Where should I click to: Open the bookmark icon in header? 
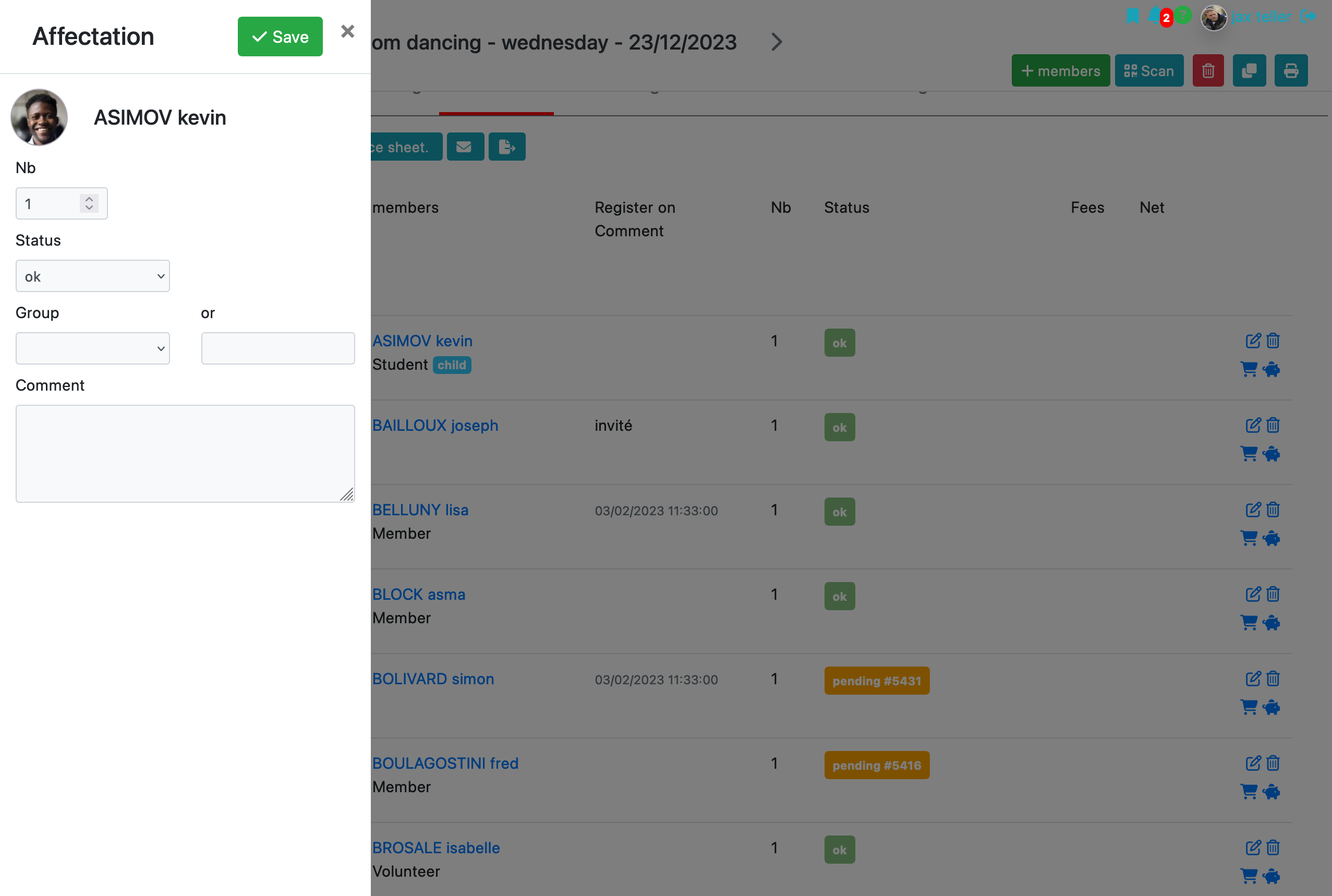click(x=1132, y=16)
